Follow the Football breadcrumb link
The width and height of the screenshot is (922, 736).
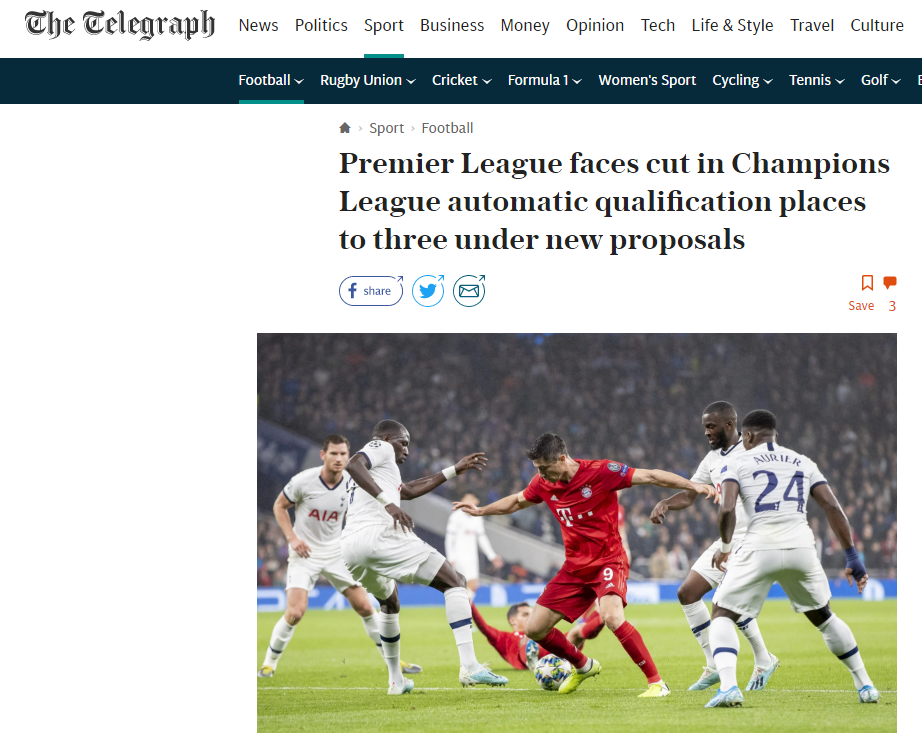447,128
